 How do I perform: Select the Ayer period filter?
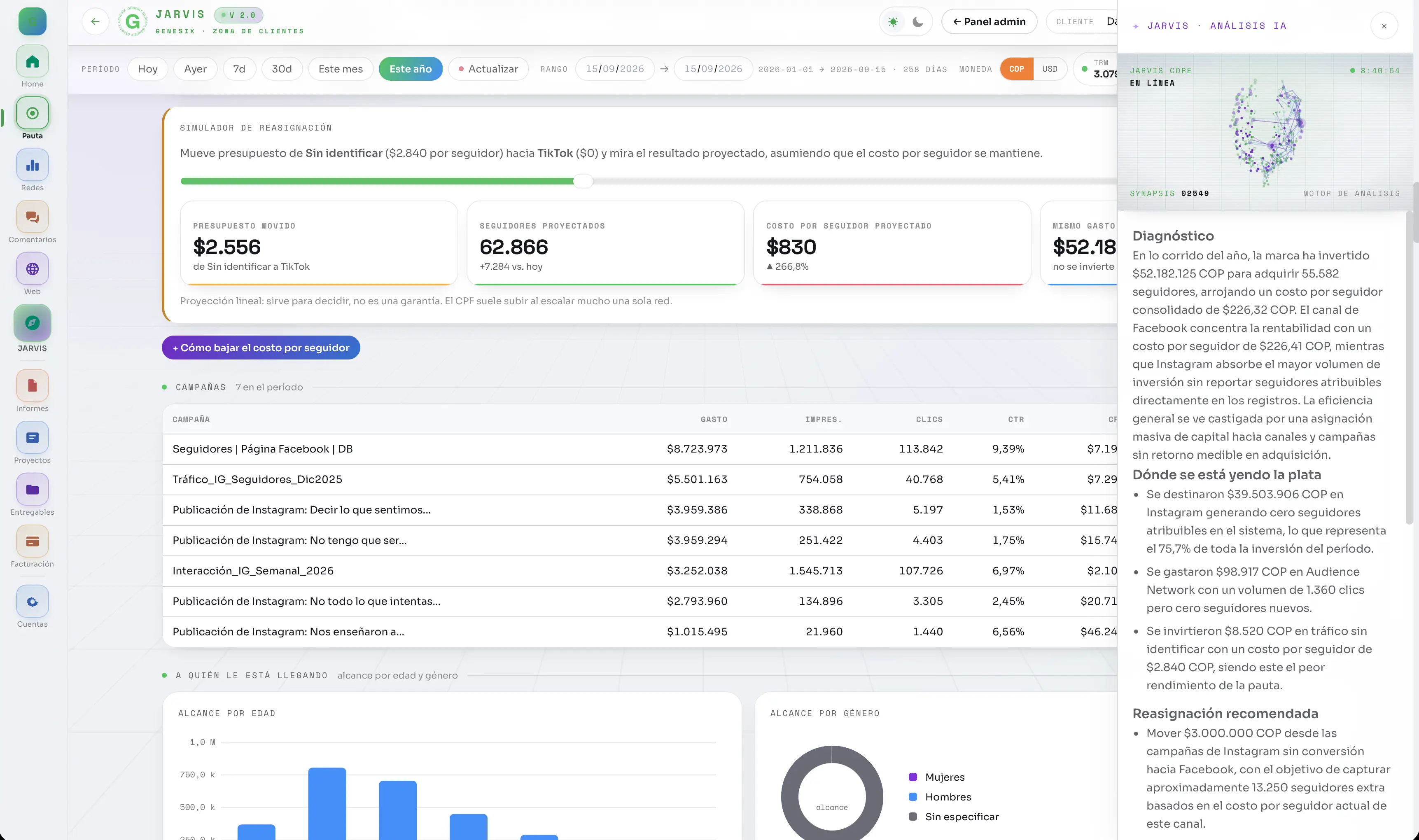(x=195, y=69)
